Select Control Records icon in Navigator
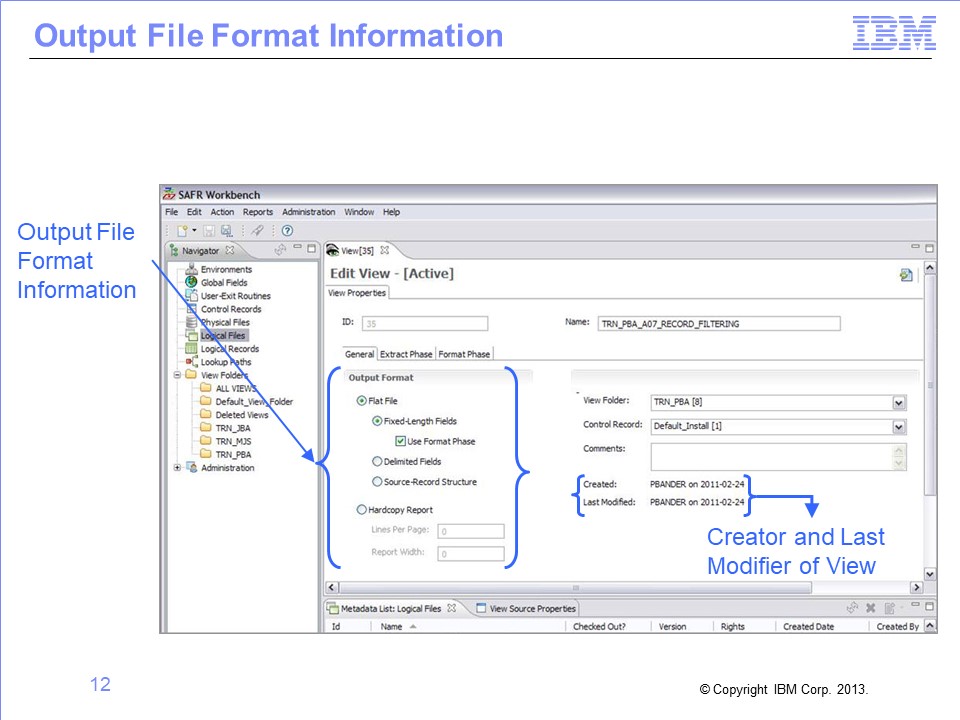 click(x=191, y=309)
